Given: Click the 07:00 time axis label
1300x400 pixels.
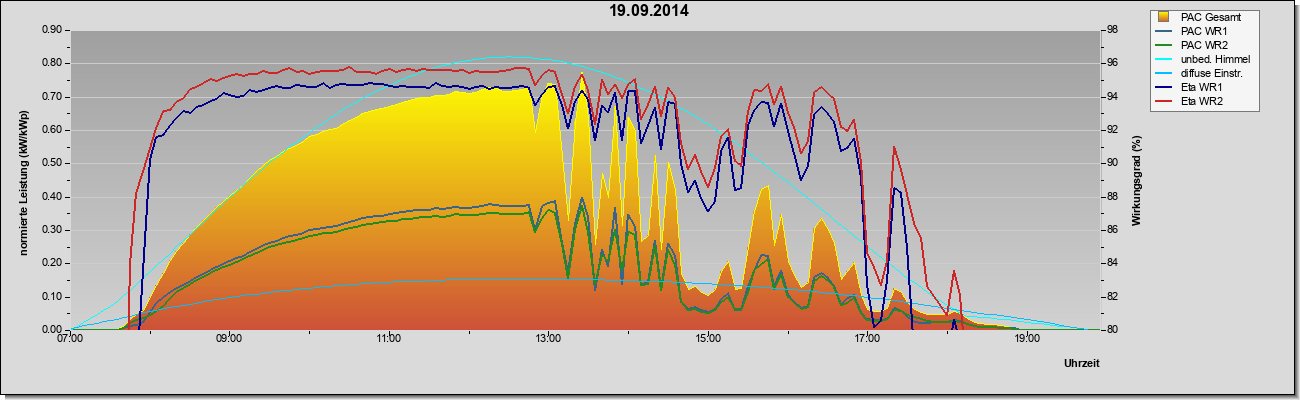Looking at the screenshot, I should pos(70,339).
